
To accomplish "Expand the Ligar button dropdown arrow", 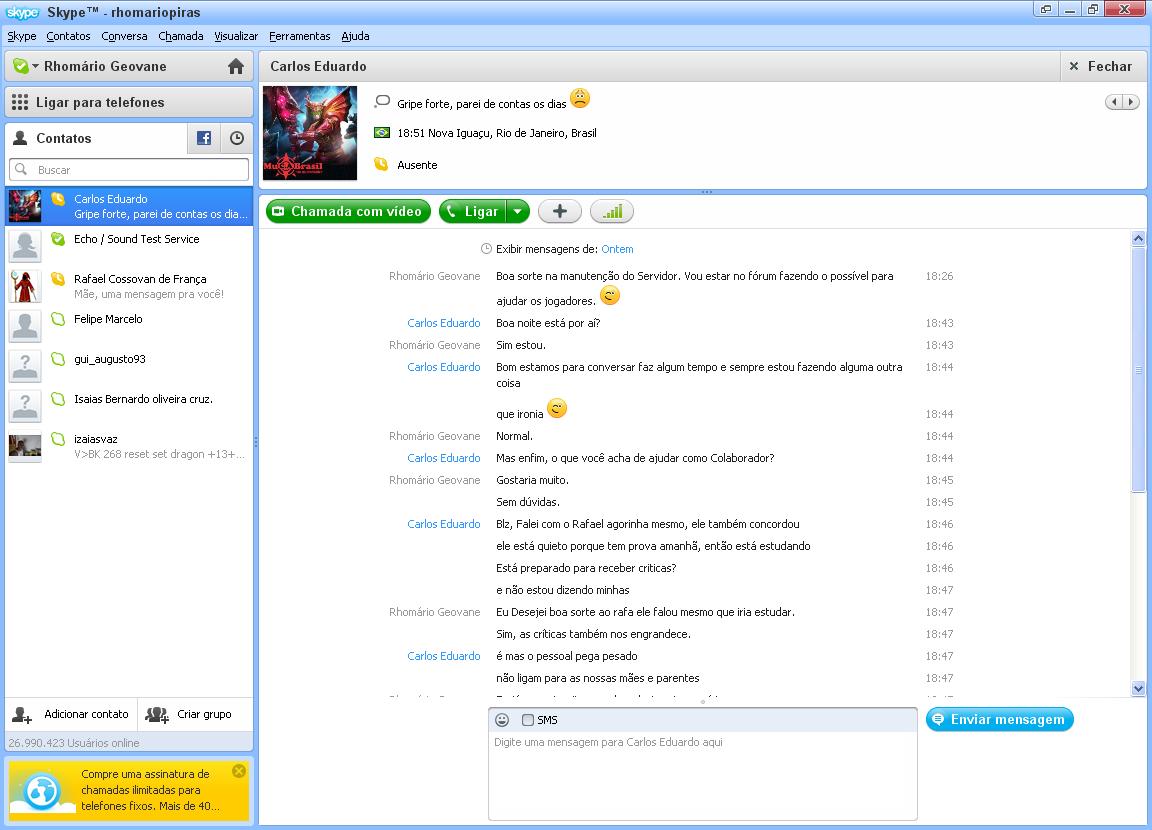I will coord(517,211).
